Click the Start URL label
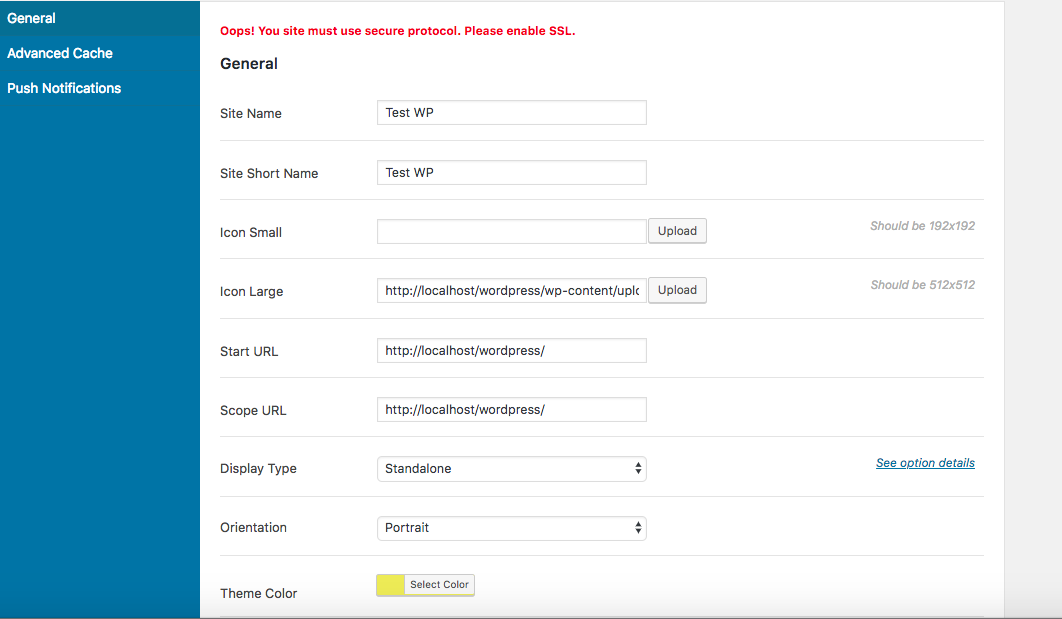1062x619 pixels. pos(249,351)
